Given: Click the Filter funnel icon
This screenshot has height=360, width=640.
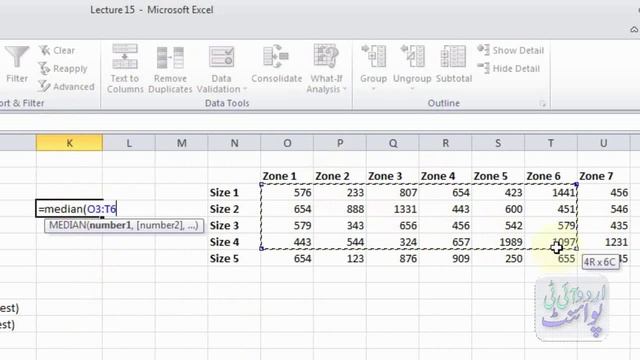Looking at the screenshot, I should click(x=17, y=57).
